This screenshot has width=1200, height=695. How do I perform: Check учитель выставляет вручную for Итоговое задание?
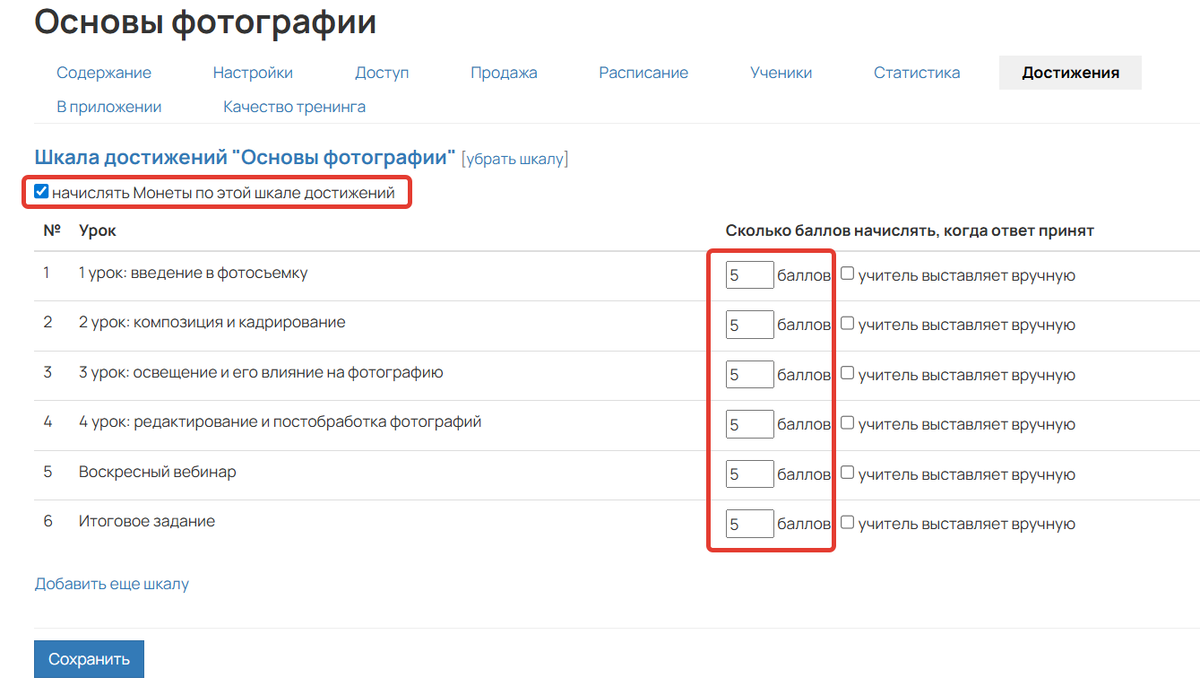(x=845, y=523)
